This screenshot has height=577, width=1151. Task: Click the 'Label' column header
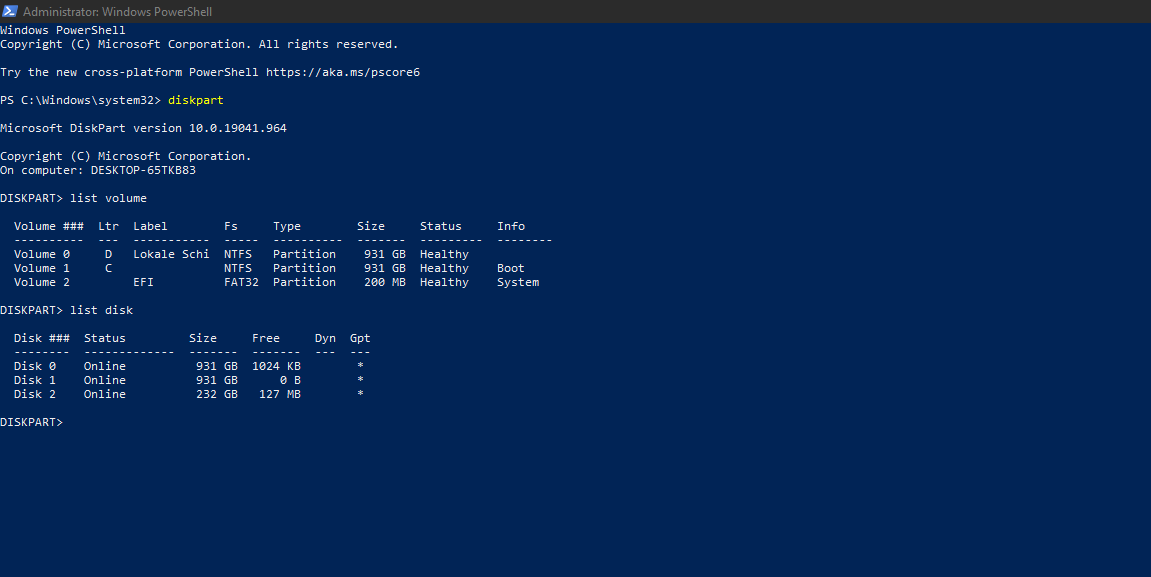click(150, 226)
